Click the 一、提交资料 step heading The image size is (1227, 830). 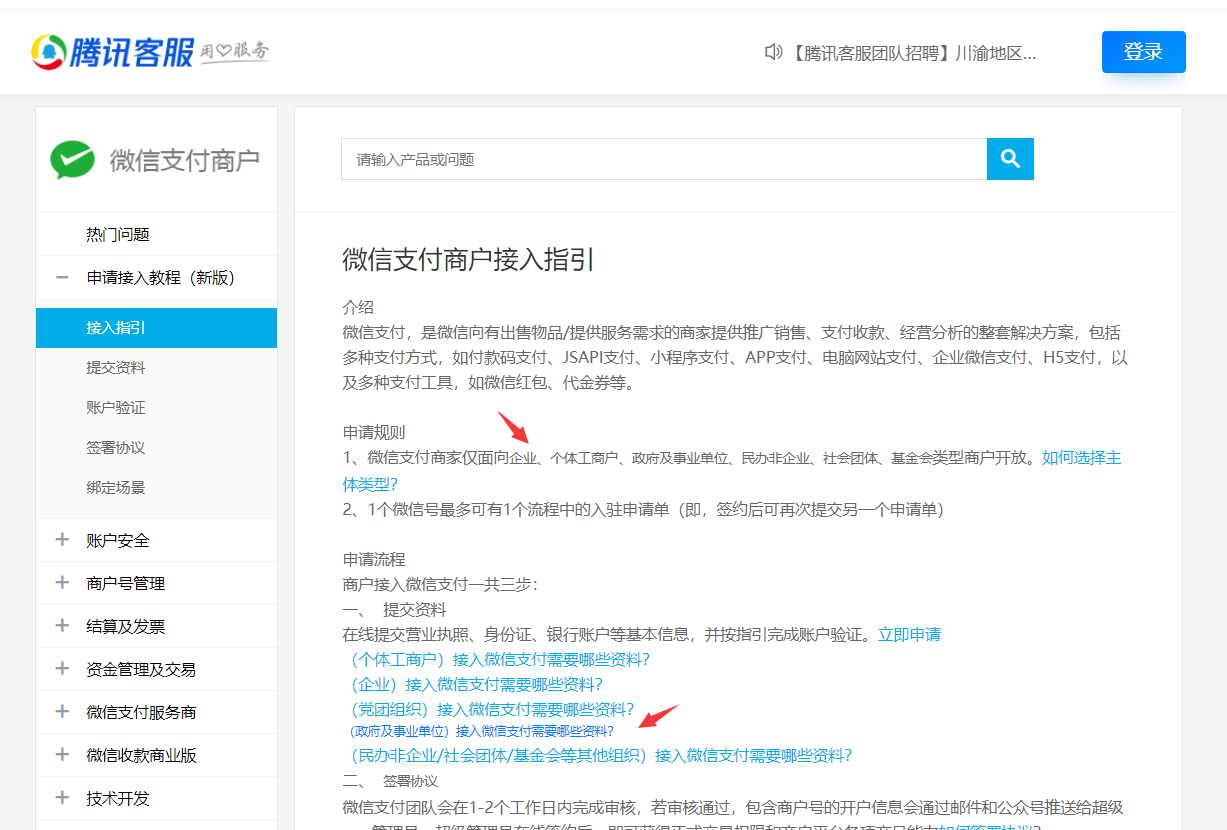point(395,609)
